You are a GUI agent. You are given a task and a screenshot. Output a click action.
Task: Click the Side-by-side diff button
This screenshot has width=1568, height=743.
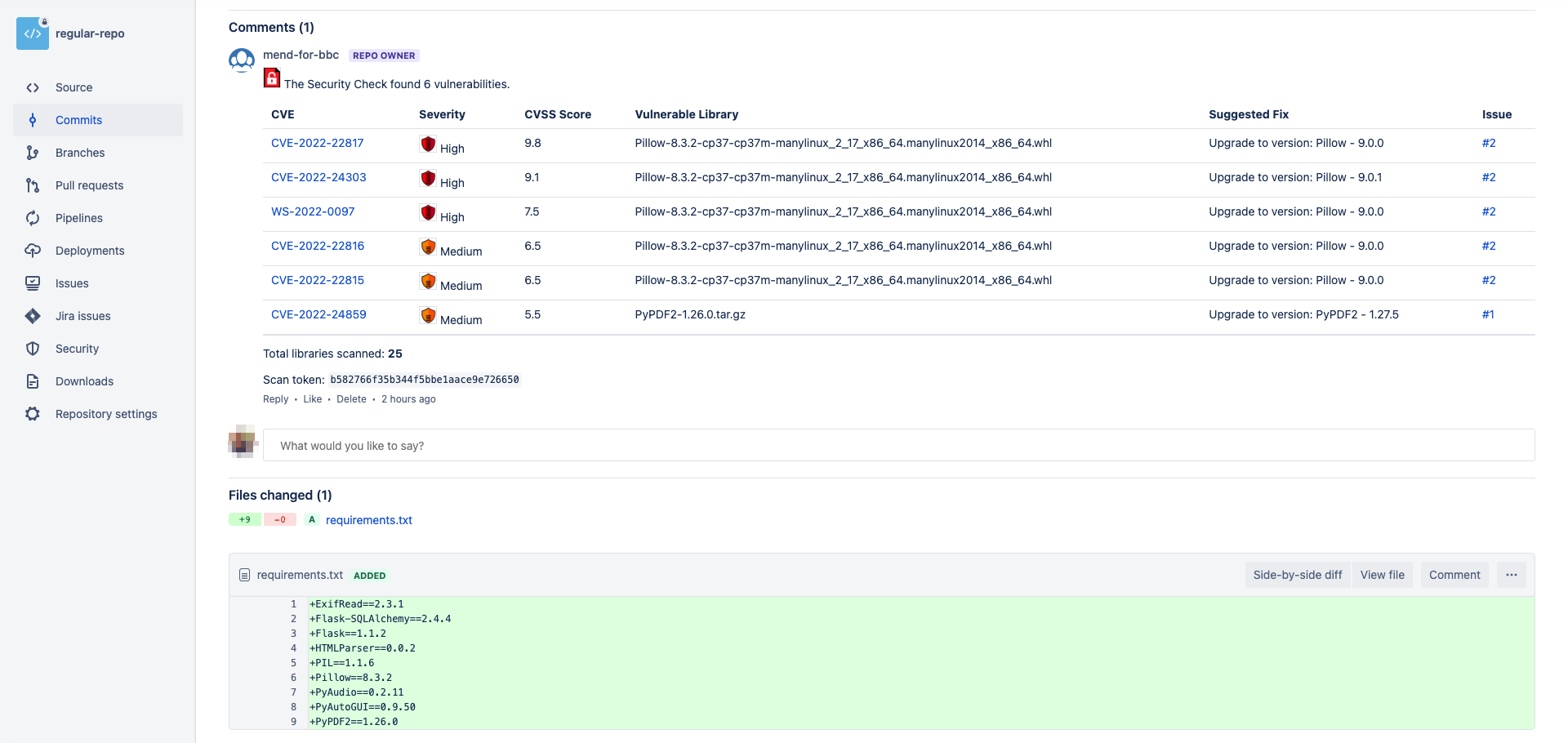(x=1297, y=575)
